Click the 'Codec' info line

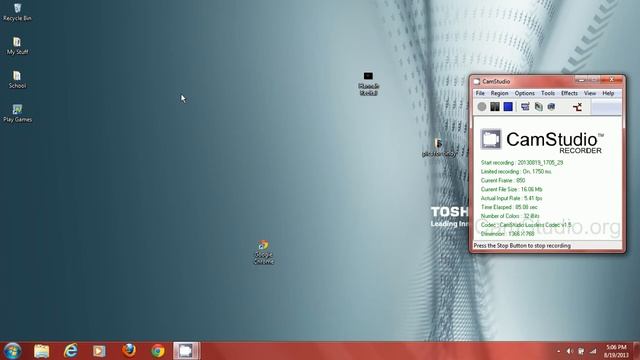click(526, 225)
